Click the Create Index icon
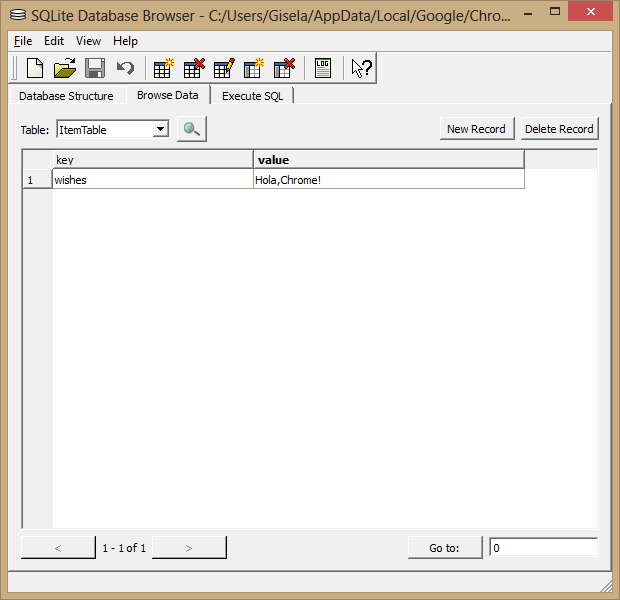This screenshot has height=600, width=620. pos(253,68)
